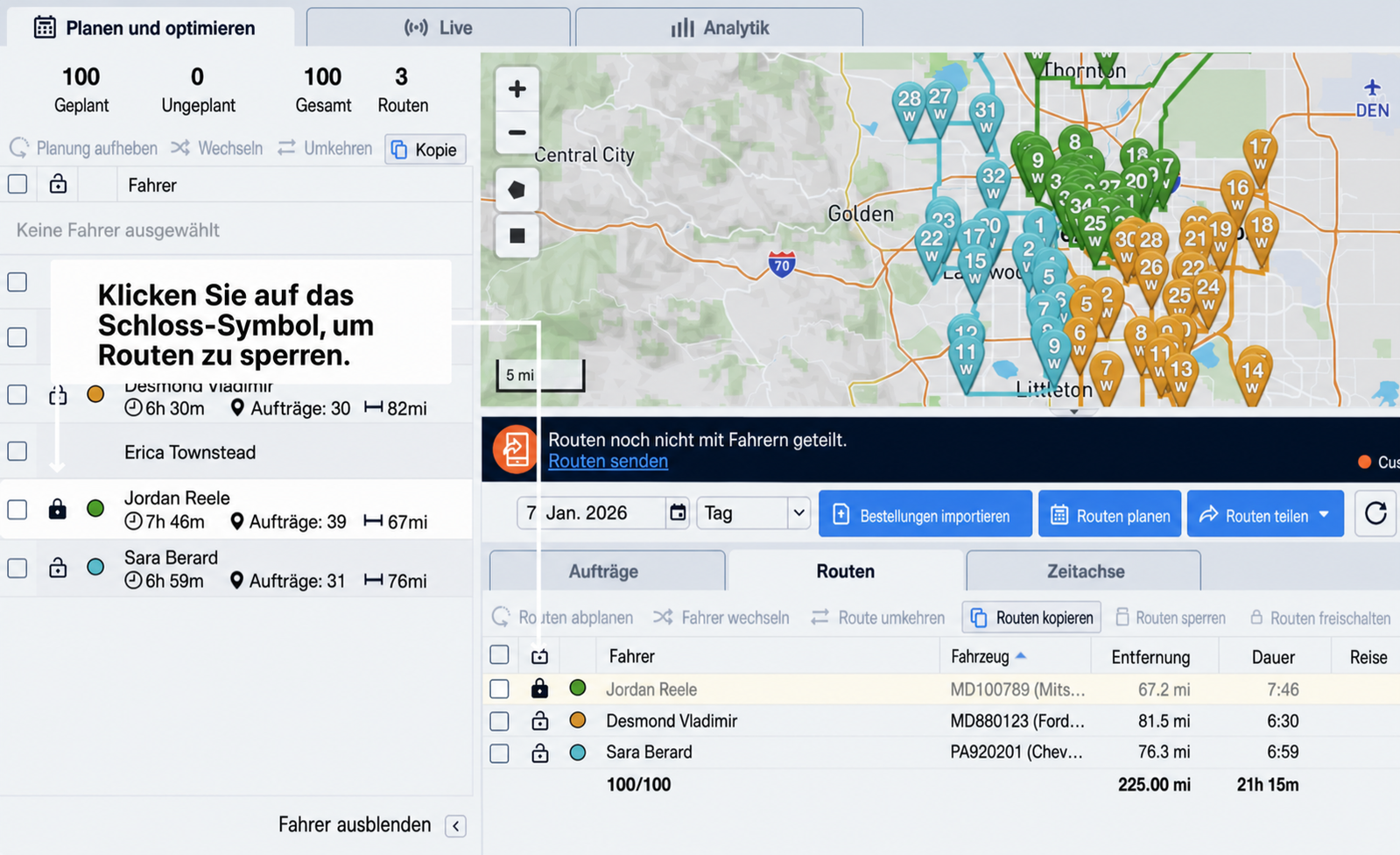Open the calendar date picker icon
This screenshot has height=855, width=1400.
click(x=678, y=513)
